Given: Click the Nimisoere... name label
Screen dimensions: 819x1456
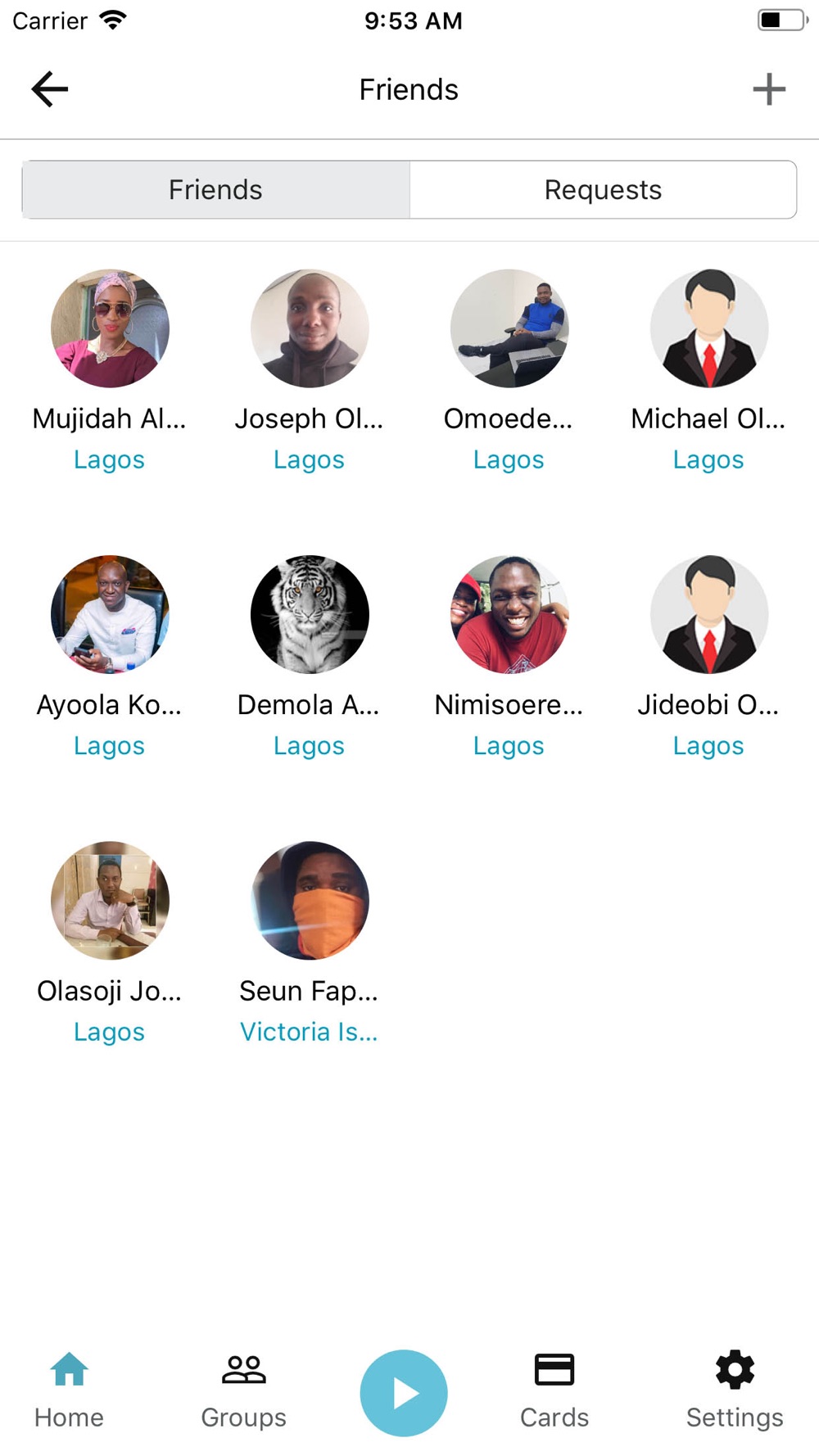Looking at the screenshot, I should [509, 705].
